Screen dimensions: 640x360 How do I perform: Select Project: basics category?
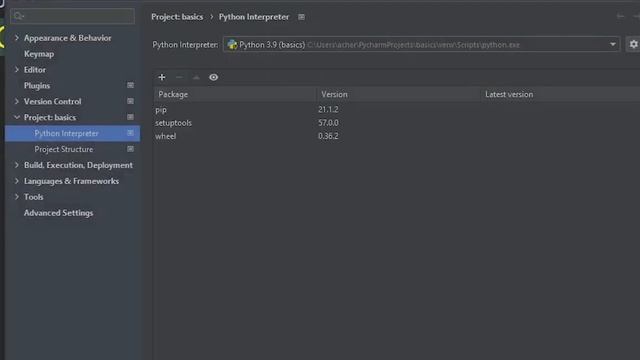pyautogui.click(x=50, y=118)
